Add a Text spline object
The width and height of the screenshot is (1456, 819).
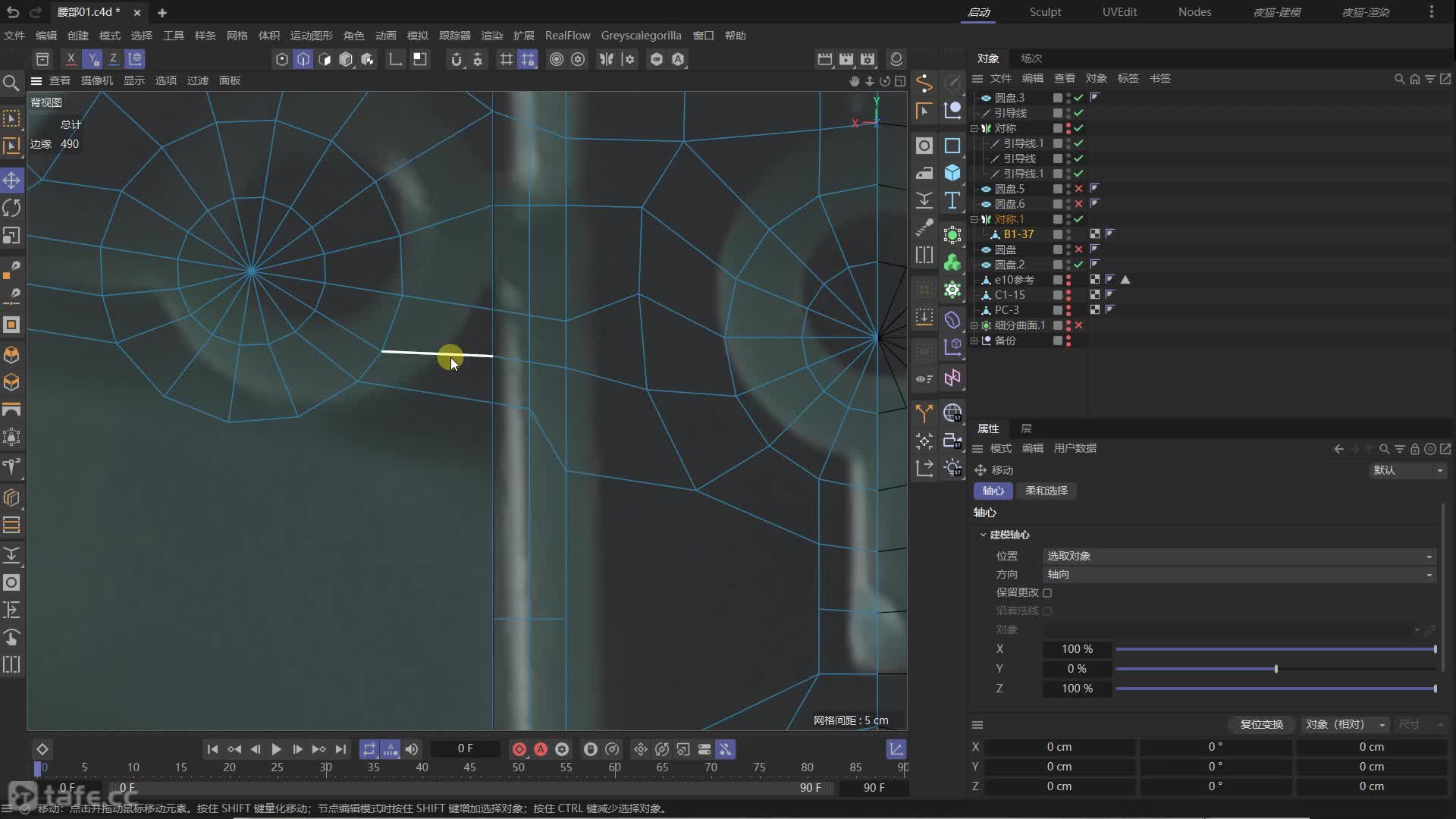(x=952, y=201)
